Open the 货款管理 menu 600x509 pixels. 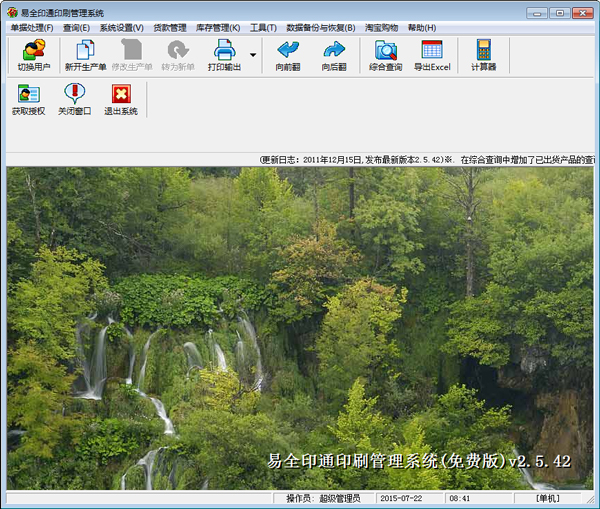pos(170,28)
